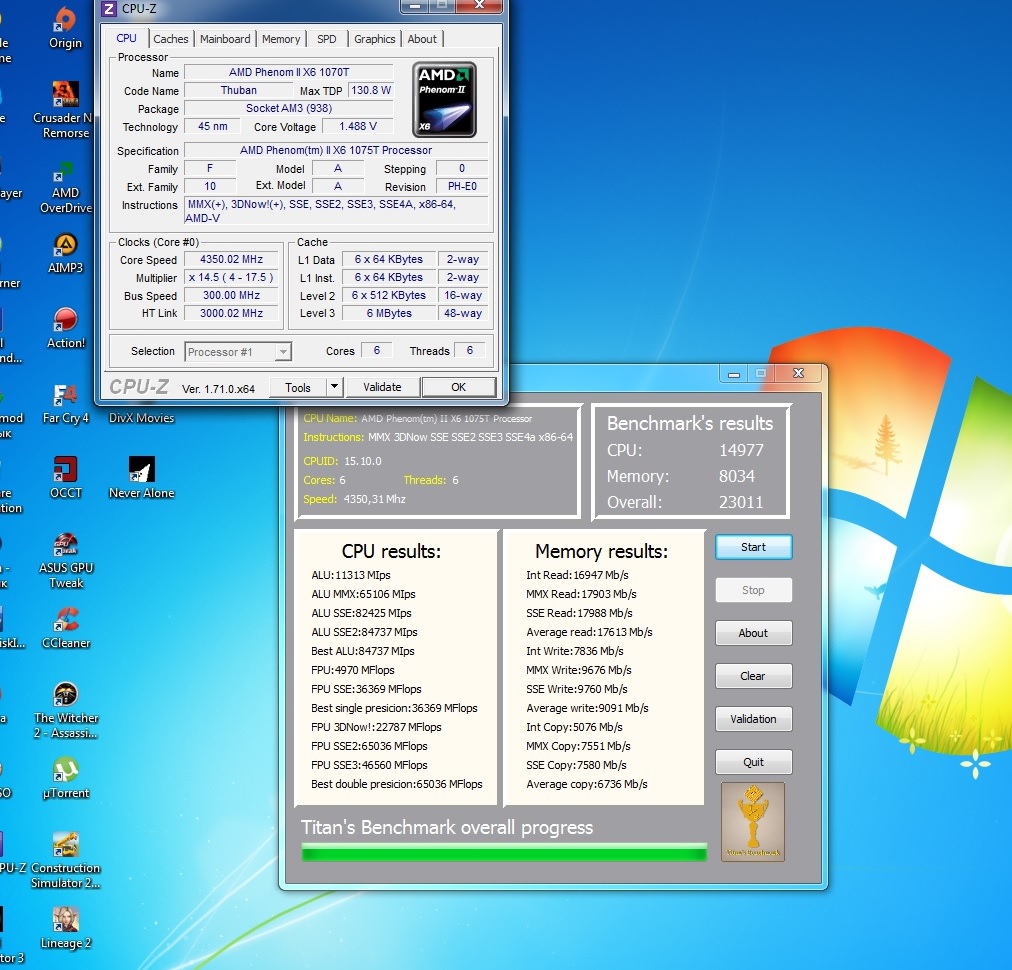Click the Titan's Benchmark trophy logo

pyautogui.click(x=753, y=822)
